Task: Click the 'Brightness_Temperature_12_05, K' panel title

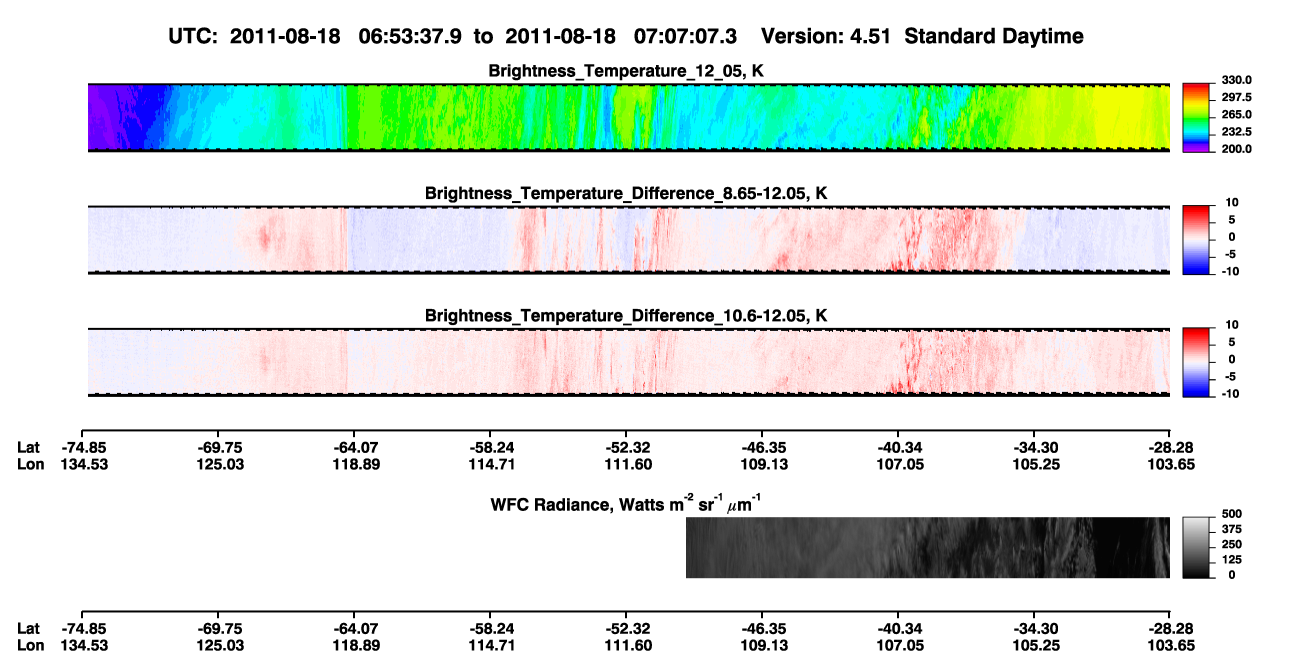Action: (x=626, y=71)
